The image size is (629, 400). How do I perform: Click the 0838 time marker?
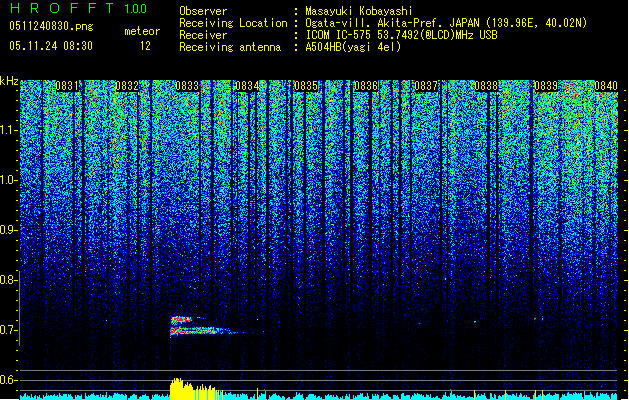tap(486, 86)
